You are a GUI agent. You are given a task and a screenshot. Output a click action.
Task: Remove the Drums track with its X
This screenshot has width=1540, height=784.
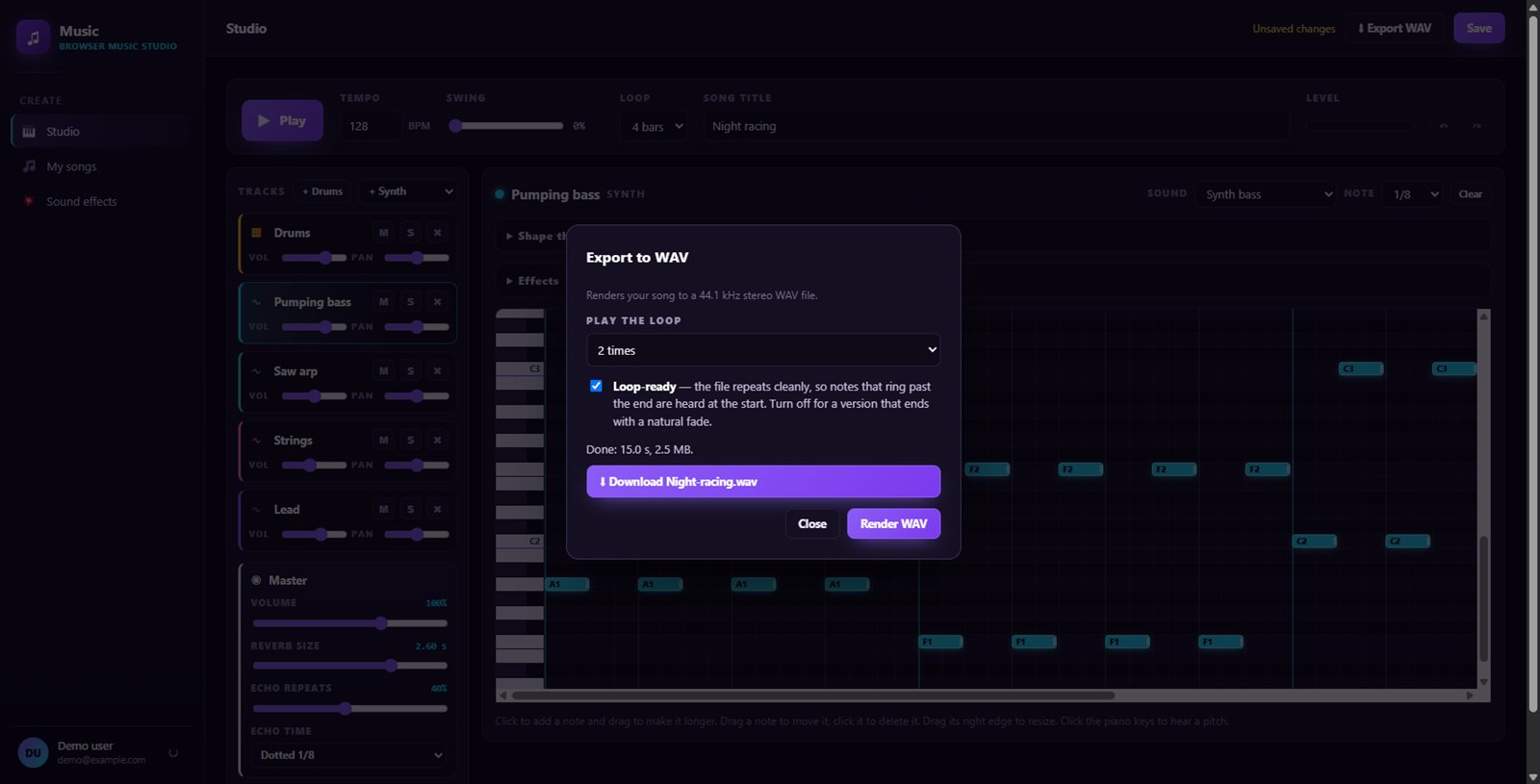(437, 233)
